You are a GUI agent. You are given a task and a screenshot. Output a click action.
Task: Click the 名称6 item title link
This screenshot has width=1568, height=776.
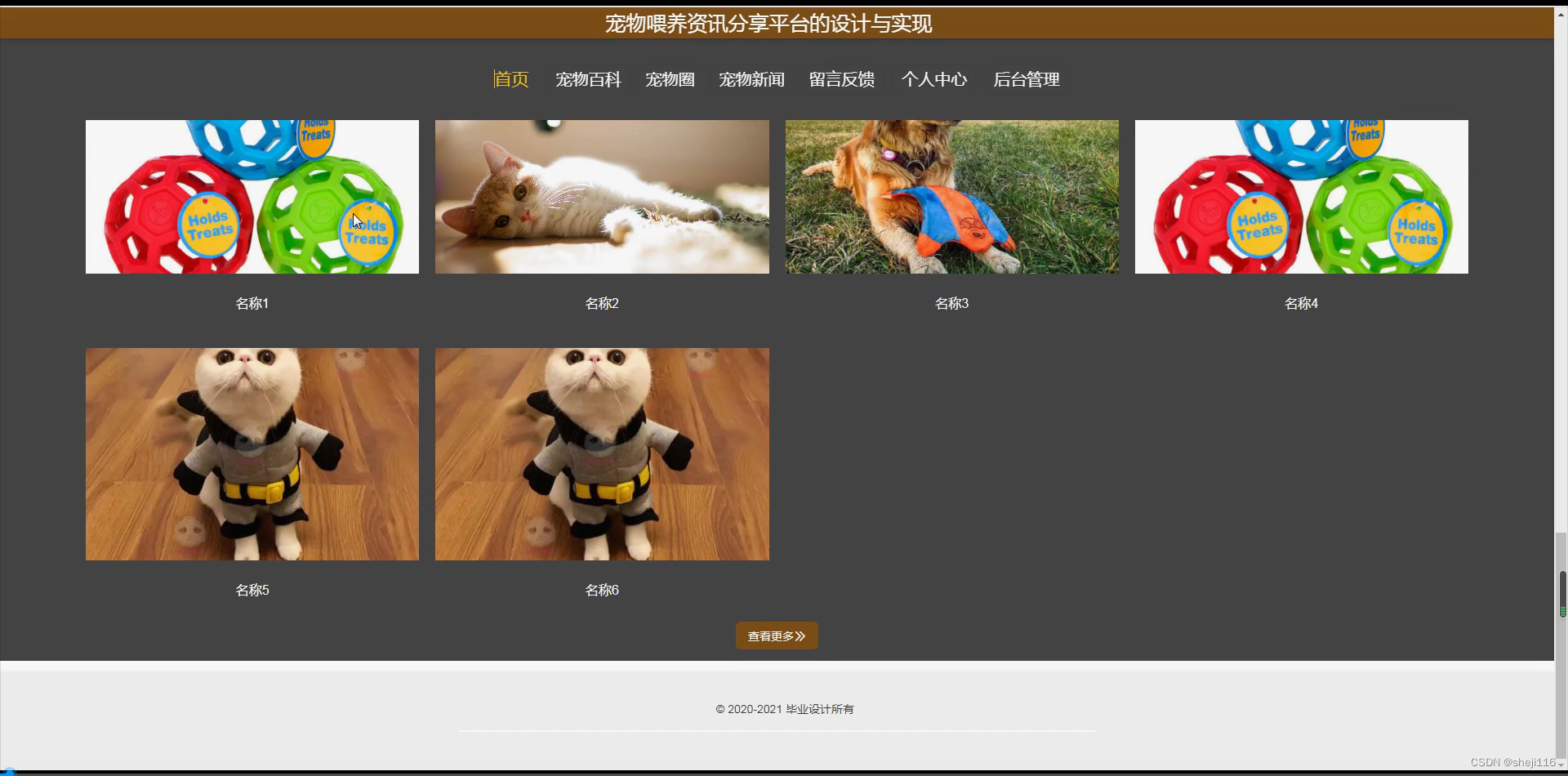click(x=601, y=589)
